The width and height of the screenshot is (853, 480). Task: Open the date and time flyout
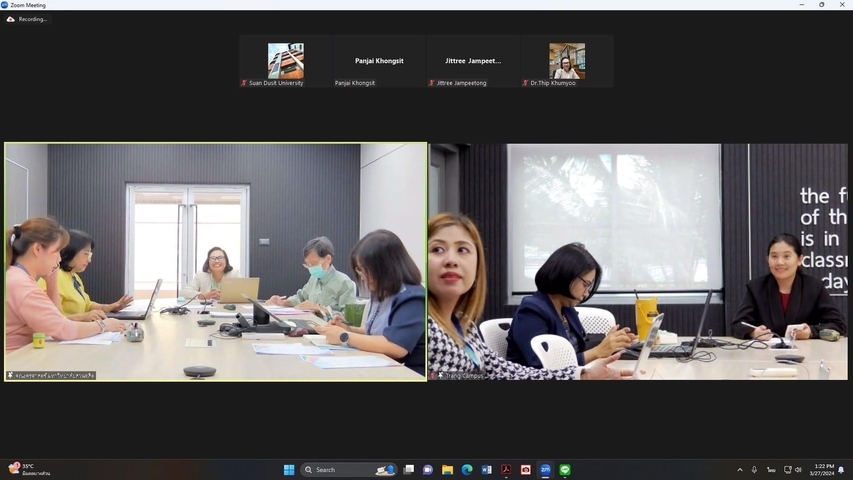[x=823, y=470]
